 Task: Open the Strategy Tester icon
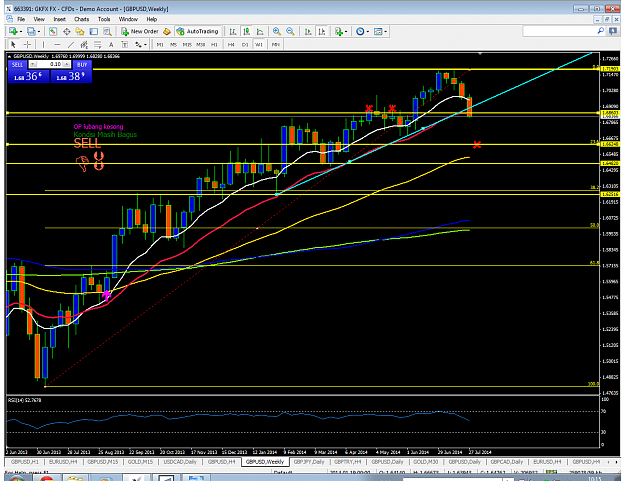point(107,31)
